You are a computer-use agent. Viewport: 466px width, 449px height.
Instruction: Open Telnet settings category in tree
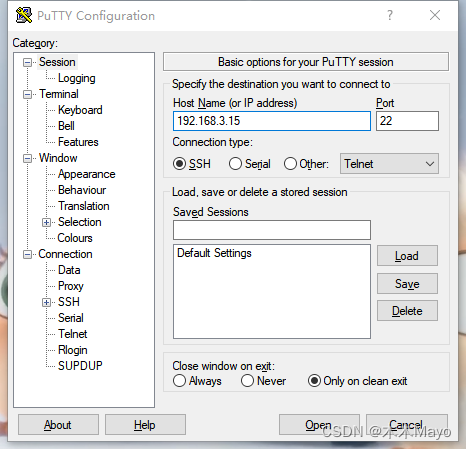point(72,334)
